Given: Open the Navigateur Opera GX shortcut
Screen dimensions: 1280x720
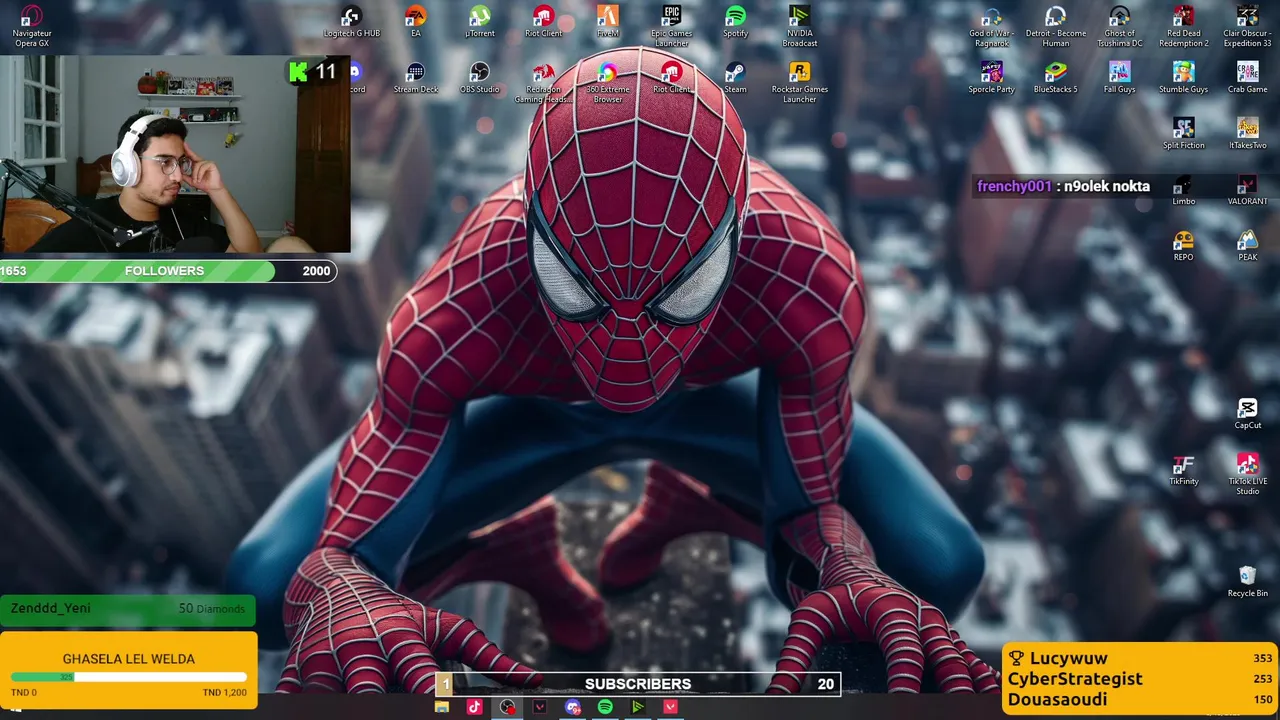Looking at the screenshot, I should coord(31,26).
